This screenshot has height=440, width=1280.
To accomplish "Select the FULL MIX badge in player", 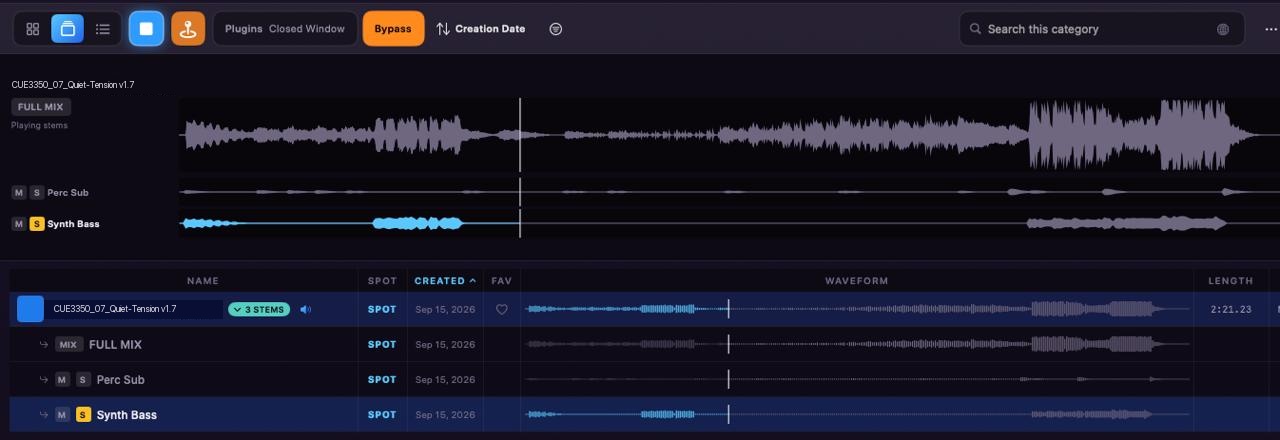I will coord(41,107).
